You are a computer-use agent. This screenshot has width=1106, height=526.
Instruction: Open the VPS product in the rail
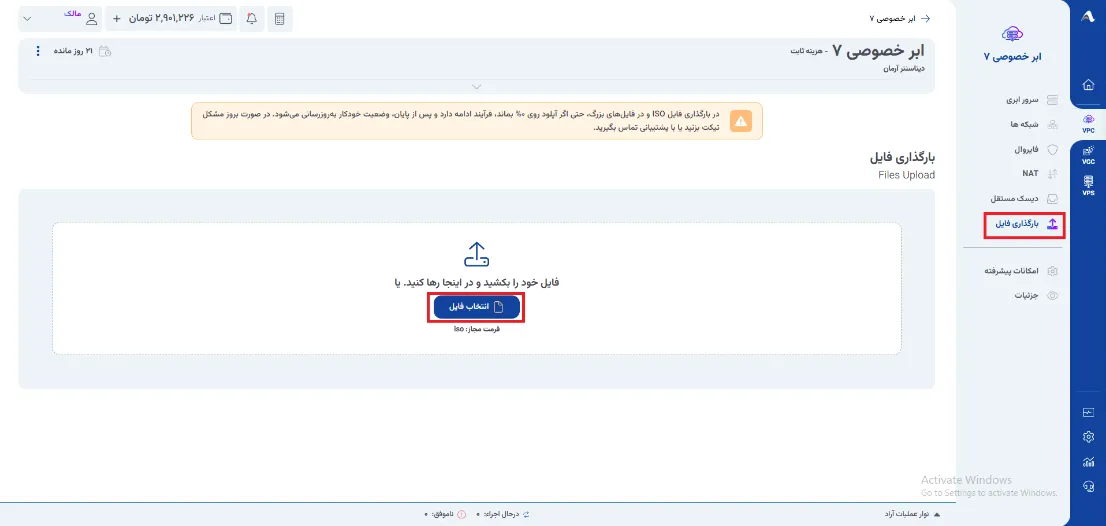pyautogui.click(x=1088, y=185)
